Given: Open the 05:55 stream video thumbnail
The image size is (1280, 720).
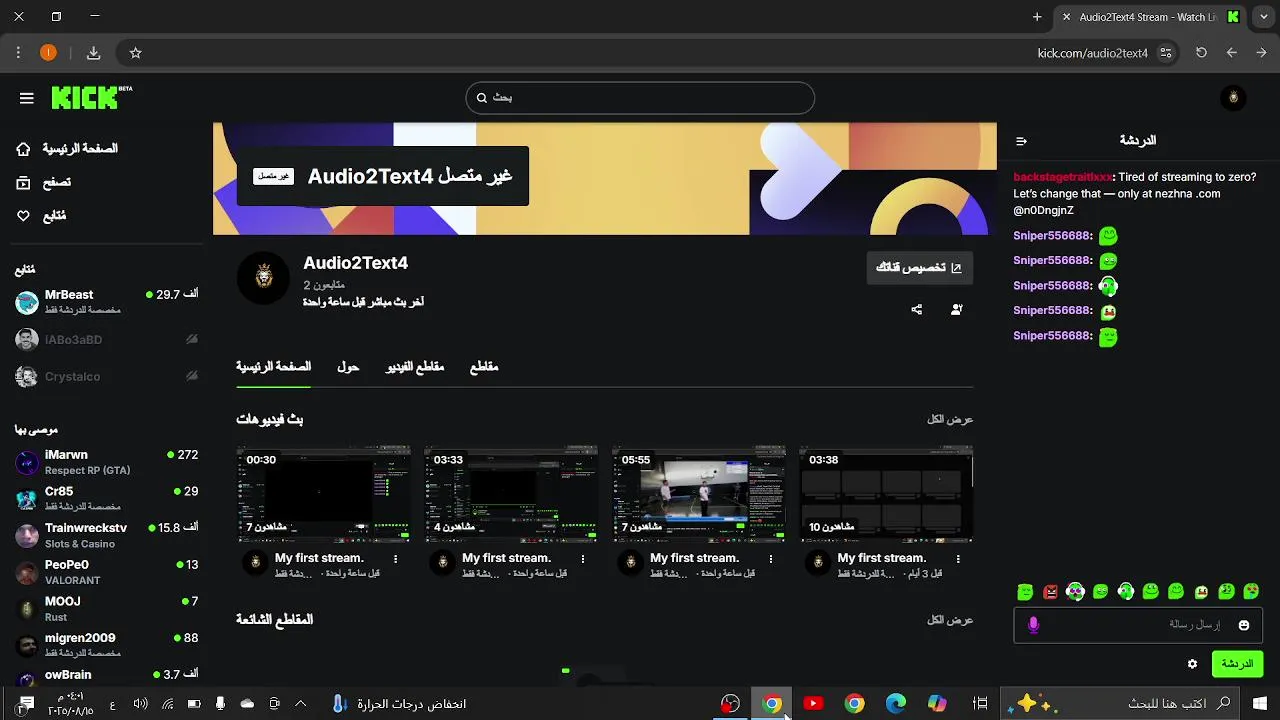Looking at the screenshot, I should pyautogui.click(x=699, y=494).
